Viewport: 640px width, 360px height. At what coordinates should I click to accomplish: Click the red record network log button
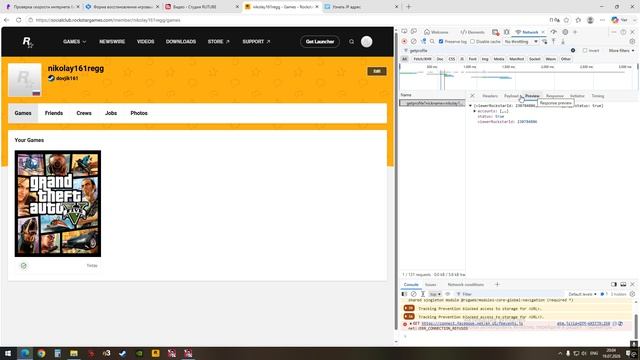[x=404, y=41]
